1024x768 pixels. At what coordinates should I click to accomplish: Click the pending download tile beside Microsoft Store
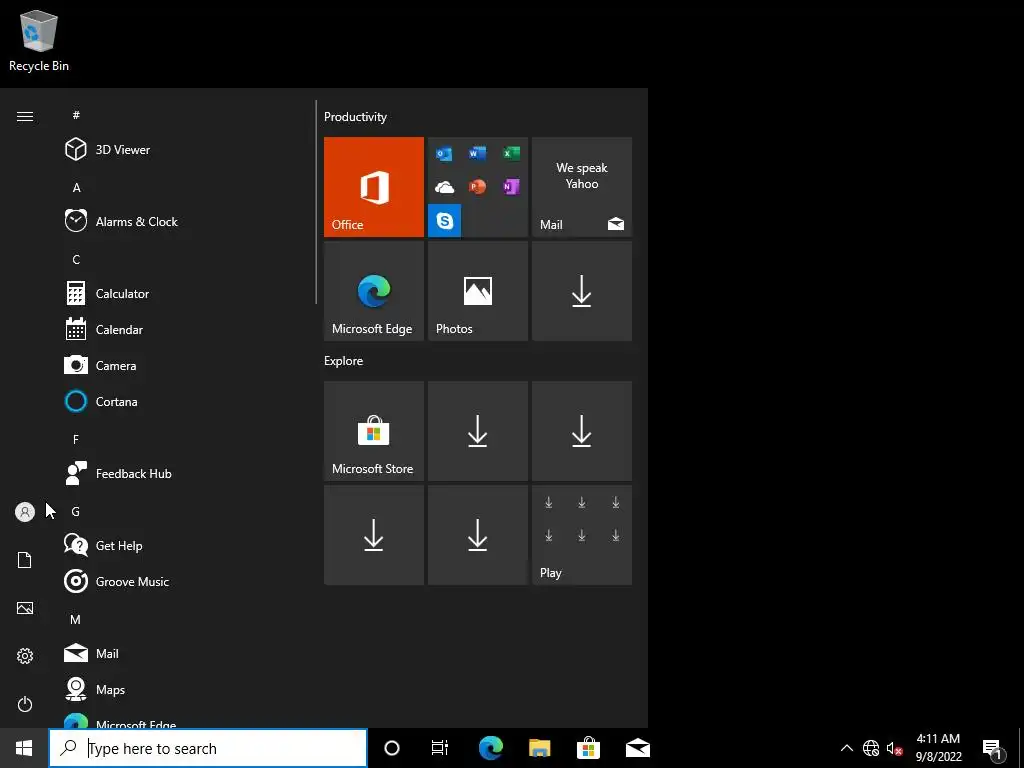coord(478,431)
